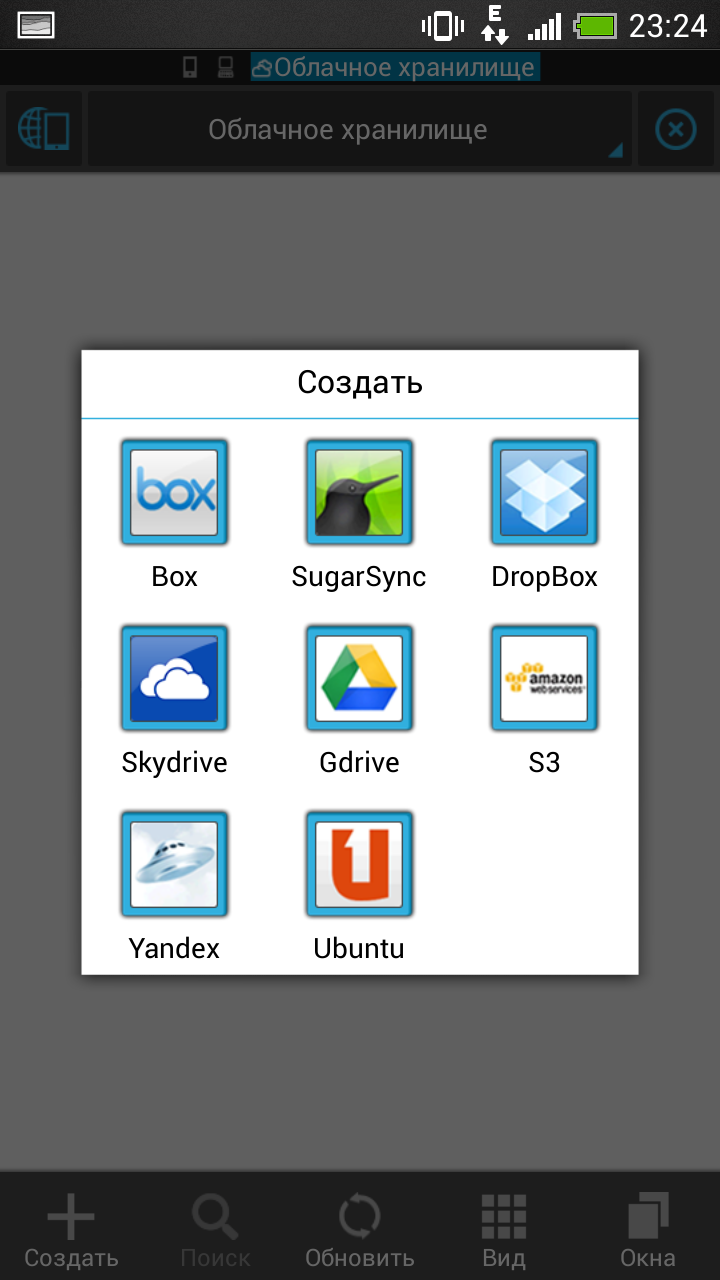Switch to the computer network tab icon

pos(226,68)
